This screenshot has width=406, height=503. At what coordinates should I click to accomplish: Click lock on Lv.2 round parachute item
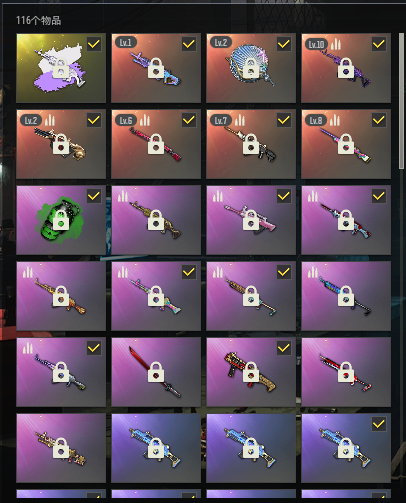[x=251, y=68]
